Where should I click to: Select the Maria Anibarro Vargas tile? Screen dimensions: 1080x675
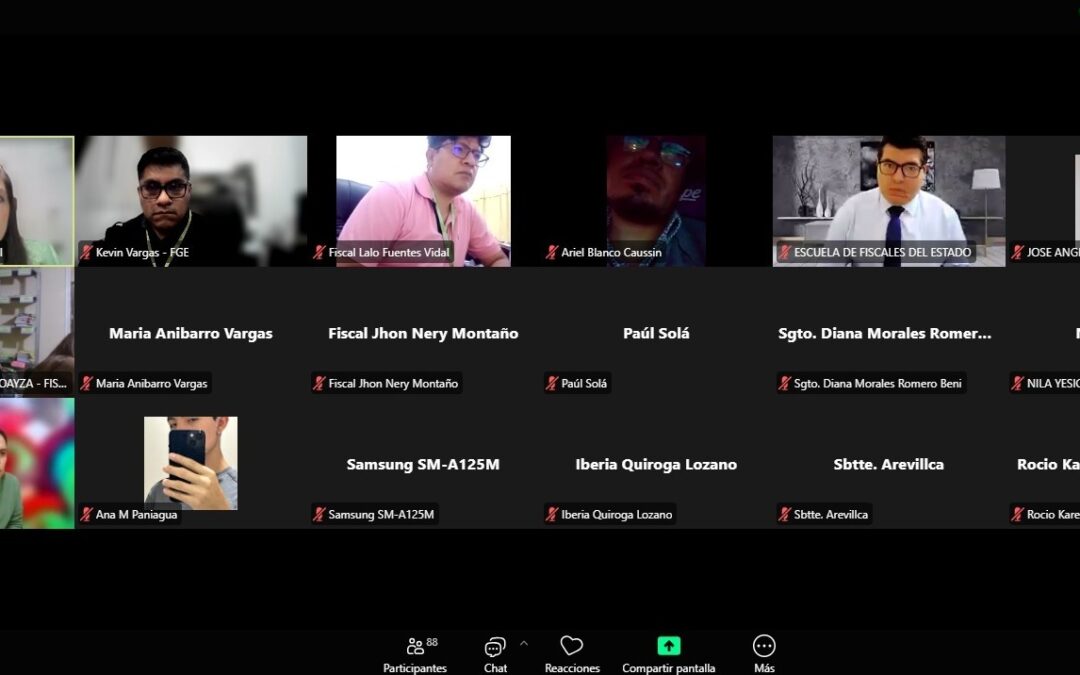pos(191,333)
